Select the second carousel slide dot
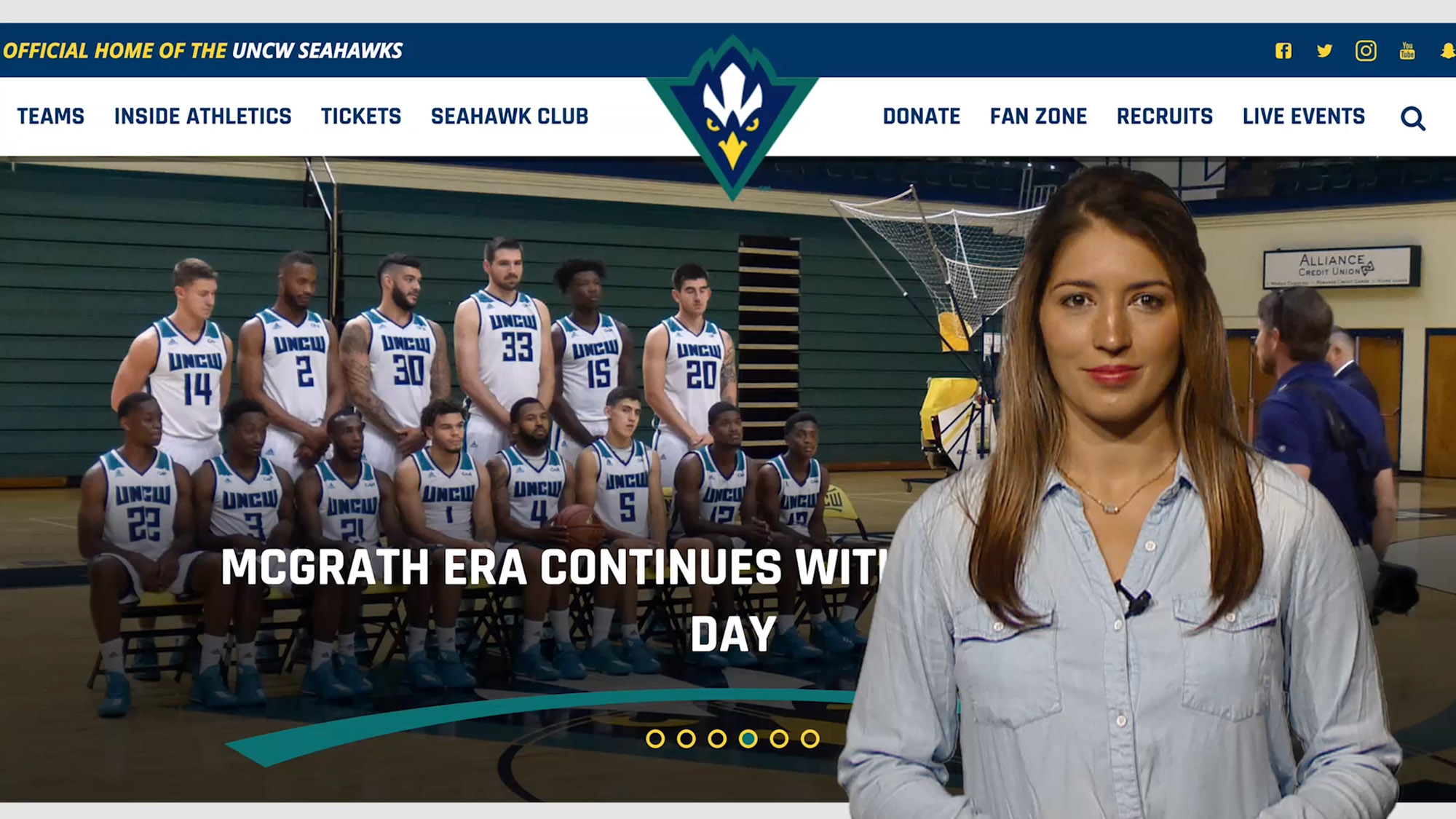The height and width of the screenshot is (819, 1456). point(686,739)
